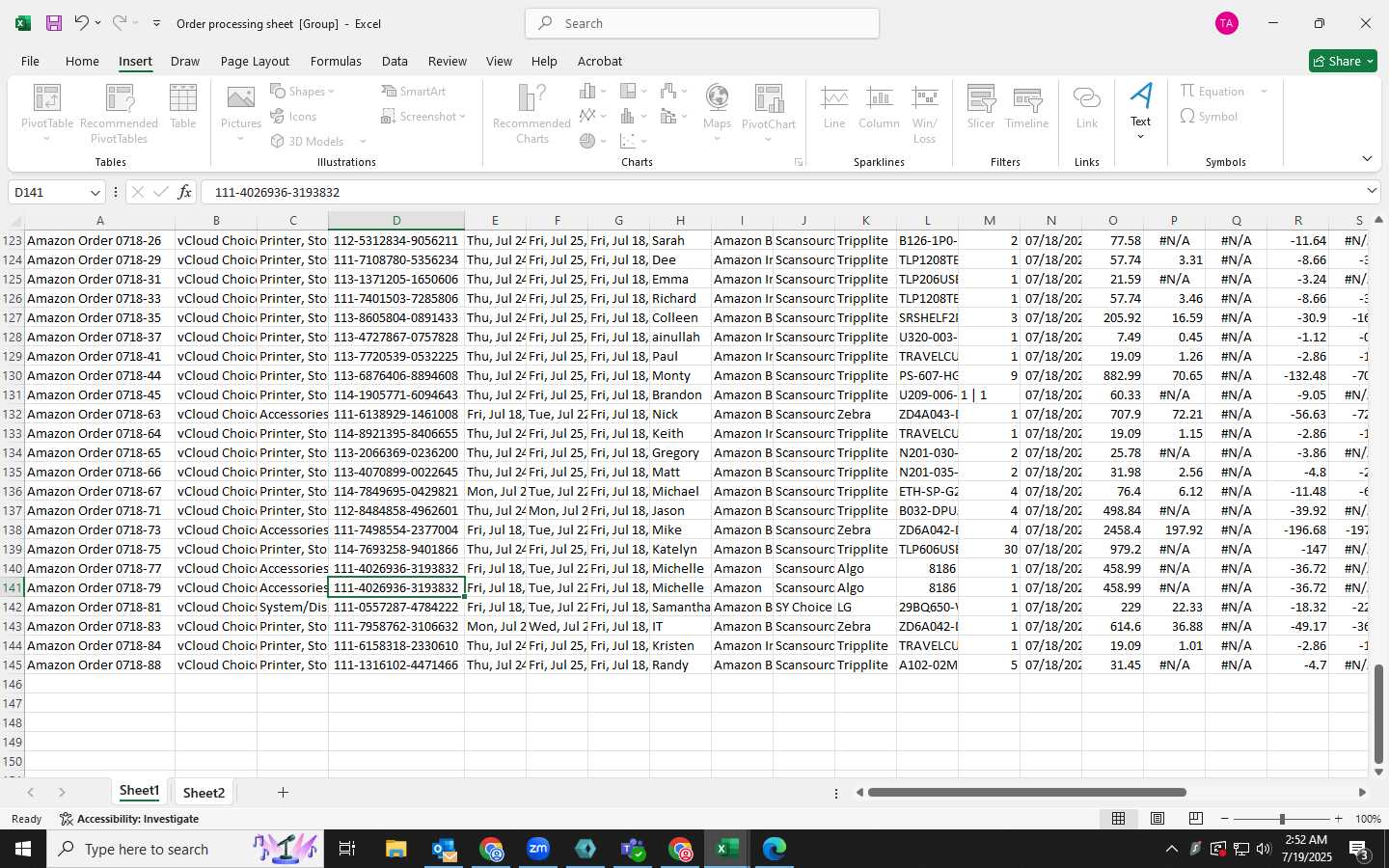Open the Pictures insert menu

pyautogui.click(x=241, y=114)
